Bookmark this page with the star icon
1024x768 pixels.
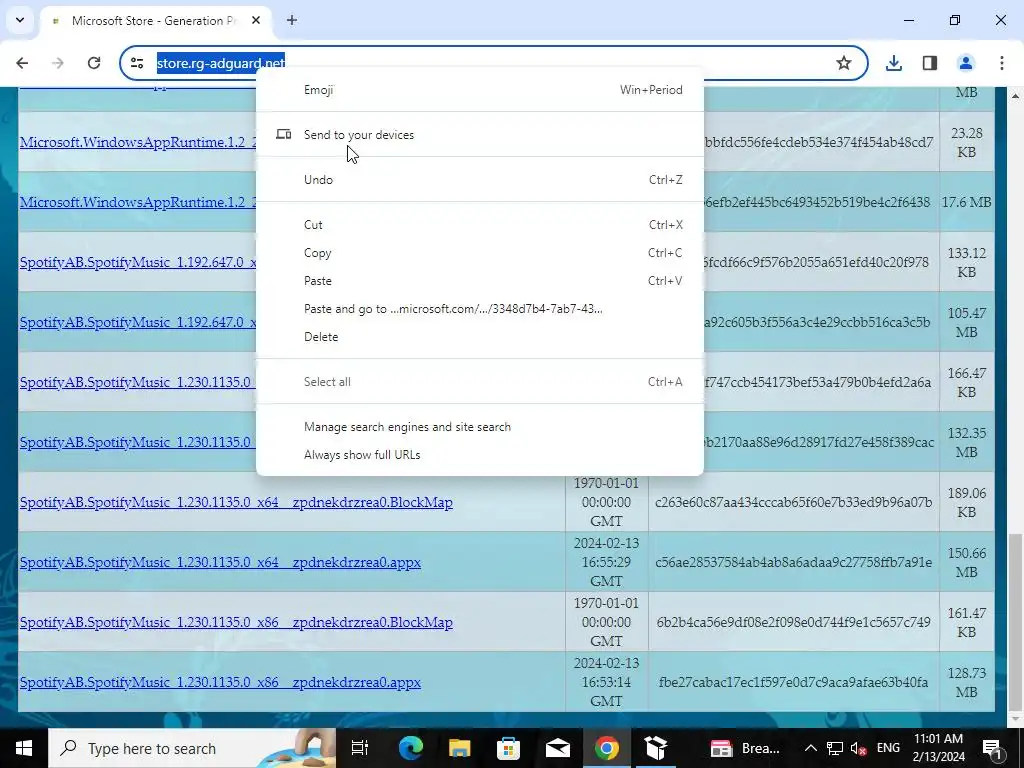(x=844, y=63)
